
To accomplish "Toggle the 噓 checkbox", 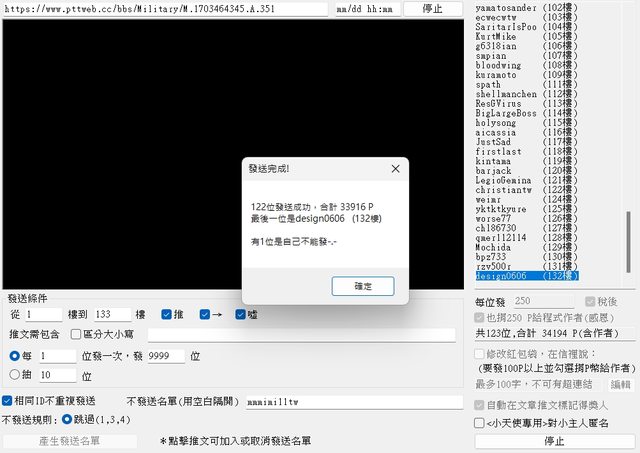I will pos(241,315).
